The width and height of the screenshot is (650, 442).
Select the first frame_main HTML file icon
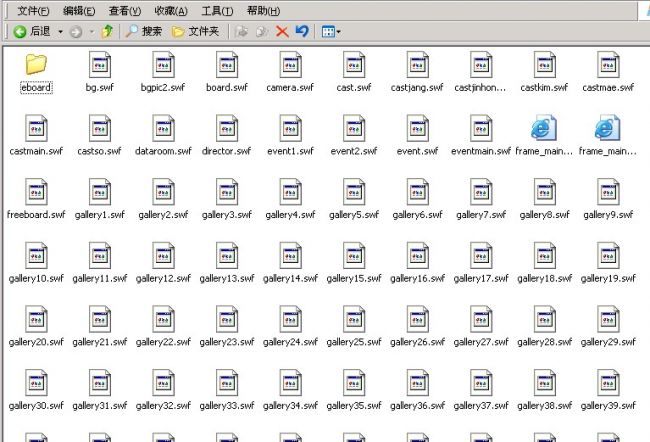click(x=544, y=128)
